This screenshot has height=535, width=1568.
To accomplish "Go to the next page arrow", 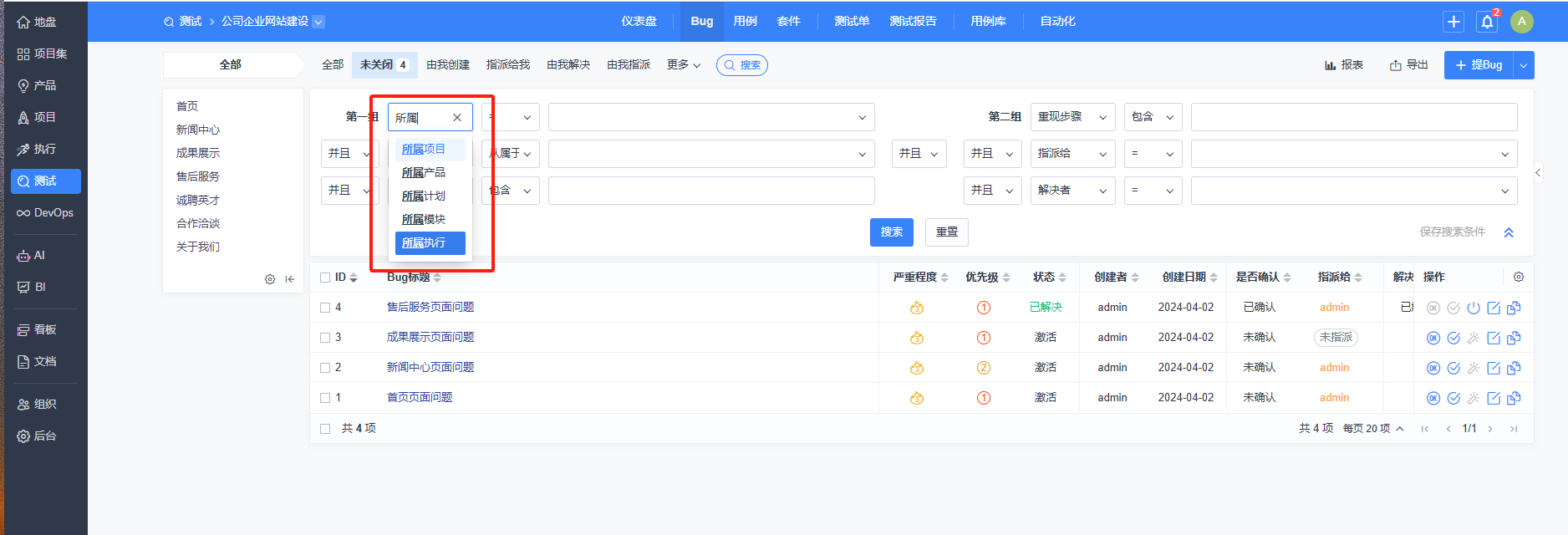I will [x=1490, y=429].
